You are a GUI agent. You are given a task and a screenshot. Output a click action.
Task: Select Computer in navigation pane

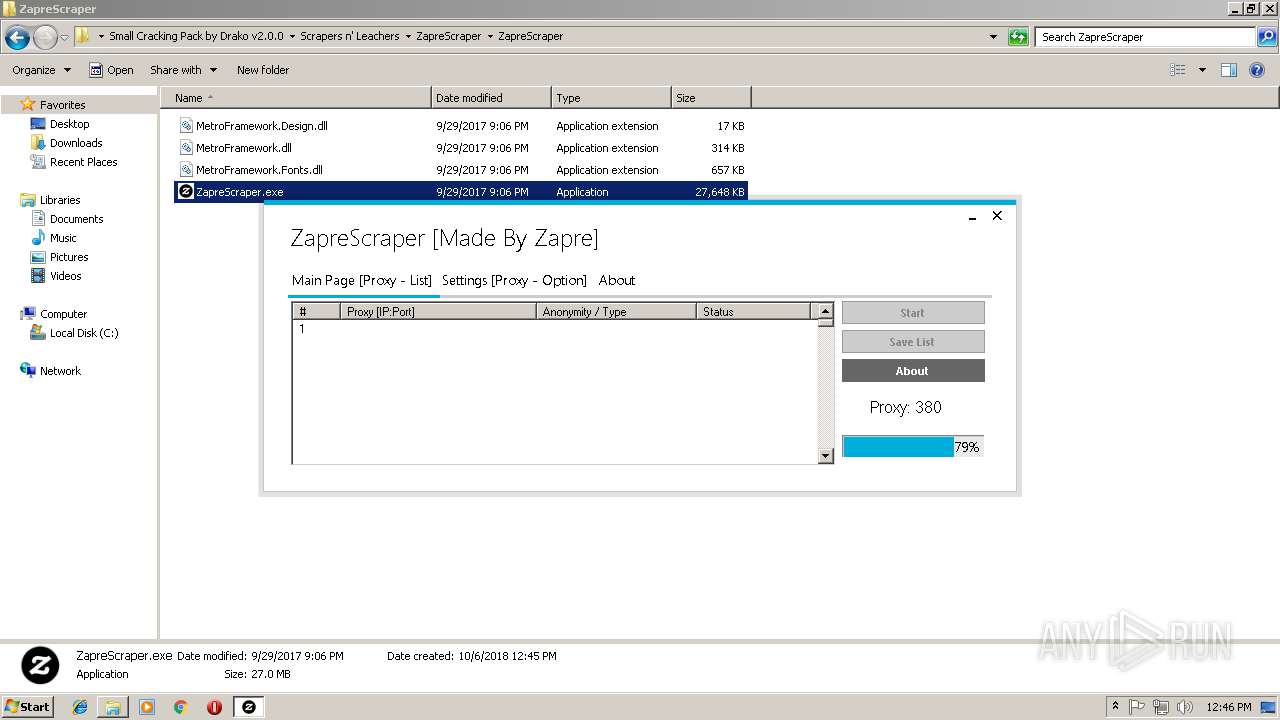pyautogui.click(x=63, y=314)
